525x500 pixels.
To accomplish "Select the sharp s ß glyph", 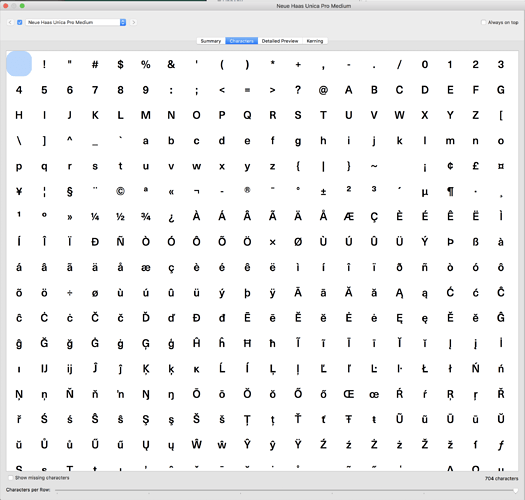I will pyautogui.click(x=475, y=242).
